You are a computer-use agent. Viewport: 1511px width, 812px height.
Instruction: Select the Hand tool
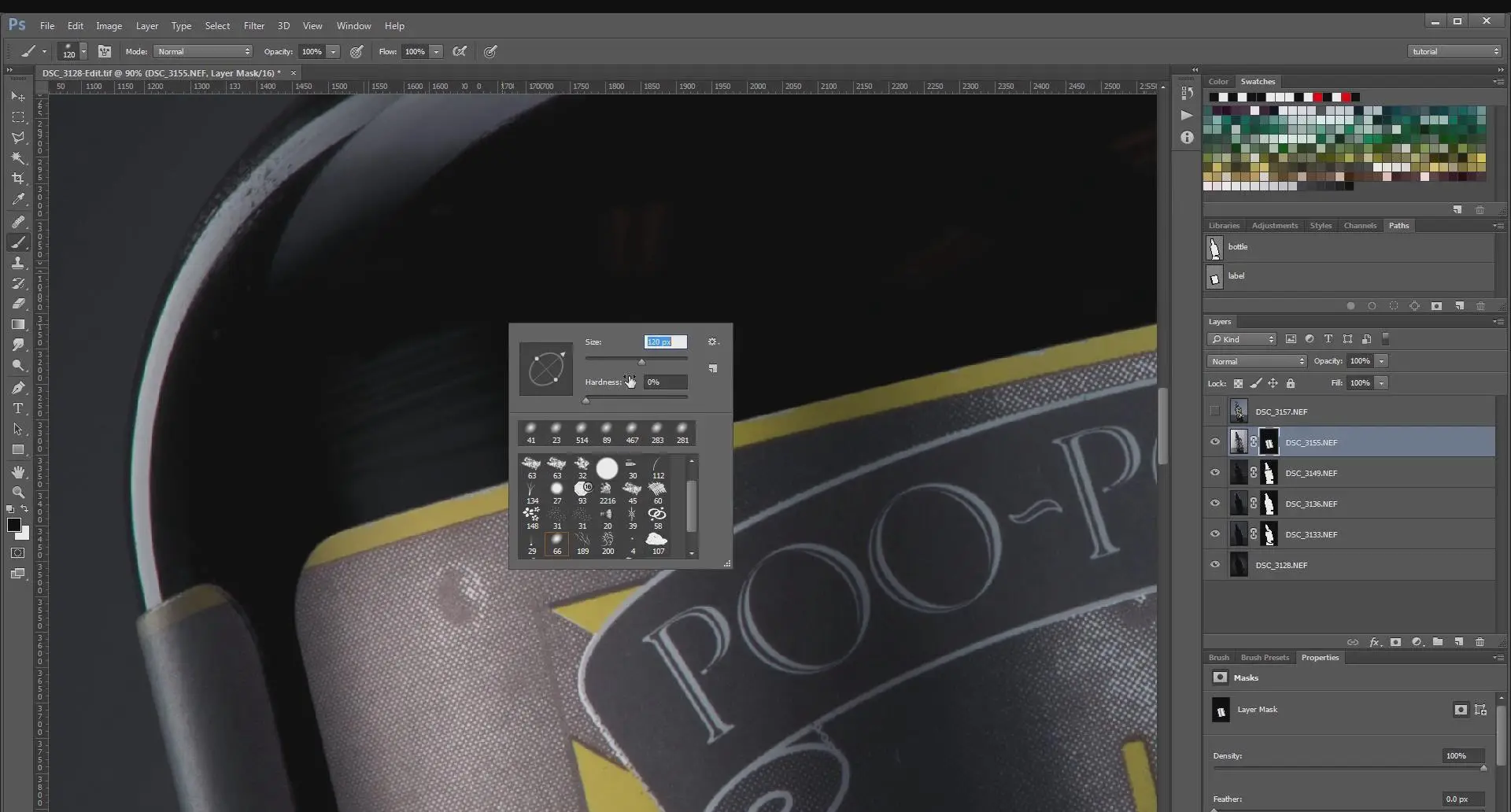(x=17, y=472)
